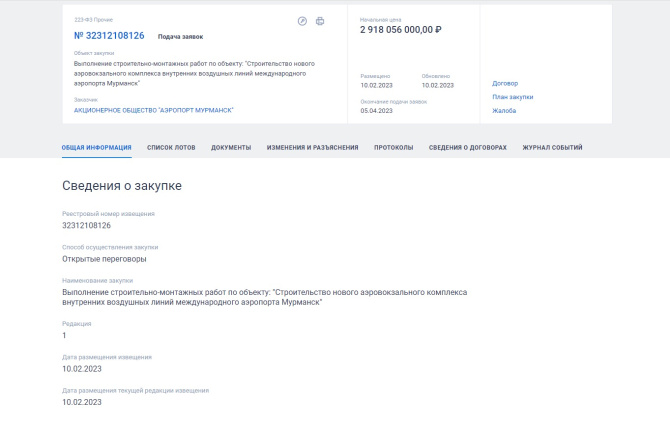The width and height of the screenshot is (670, 427).
Task: Switch to the Протоколы tab
Action: coord(393,147)
